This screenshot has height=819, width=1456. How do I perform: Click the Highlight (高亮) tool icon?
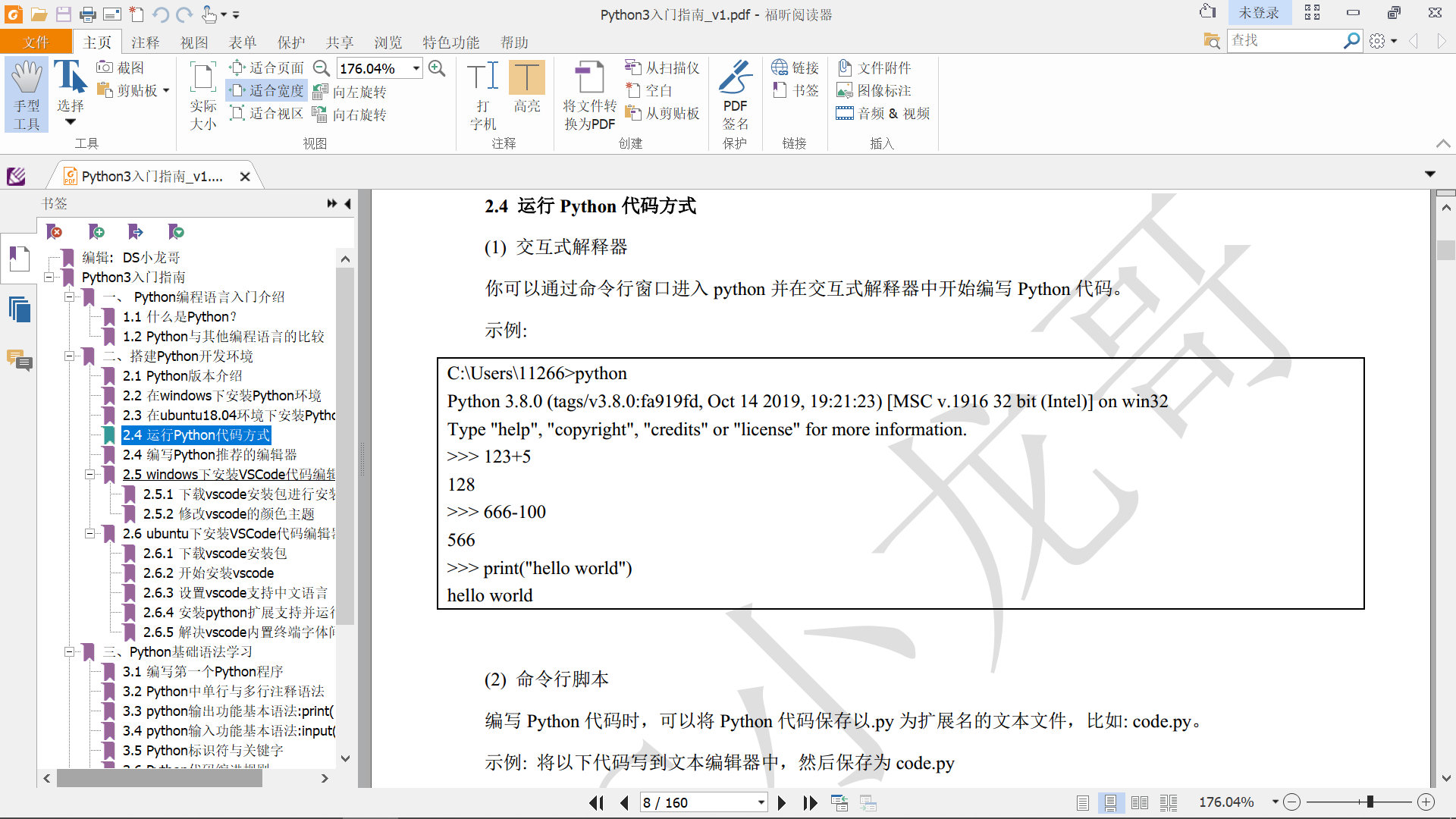[526, 78]
